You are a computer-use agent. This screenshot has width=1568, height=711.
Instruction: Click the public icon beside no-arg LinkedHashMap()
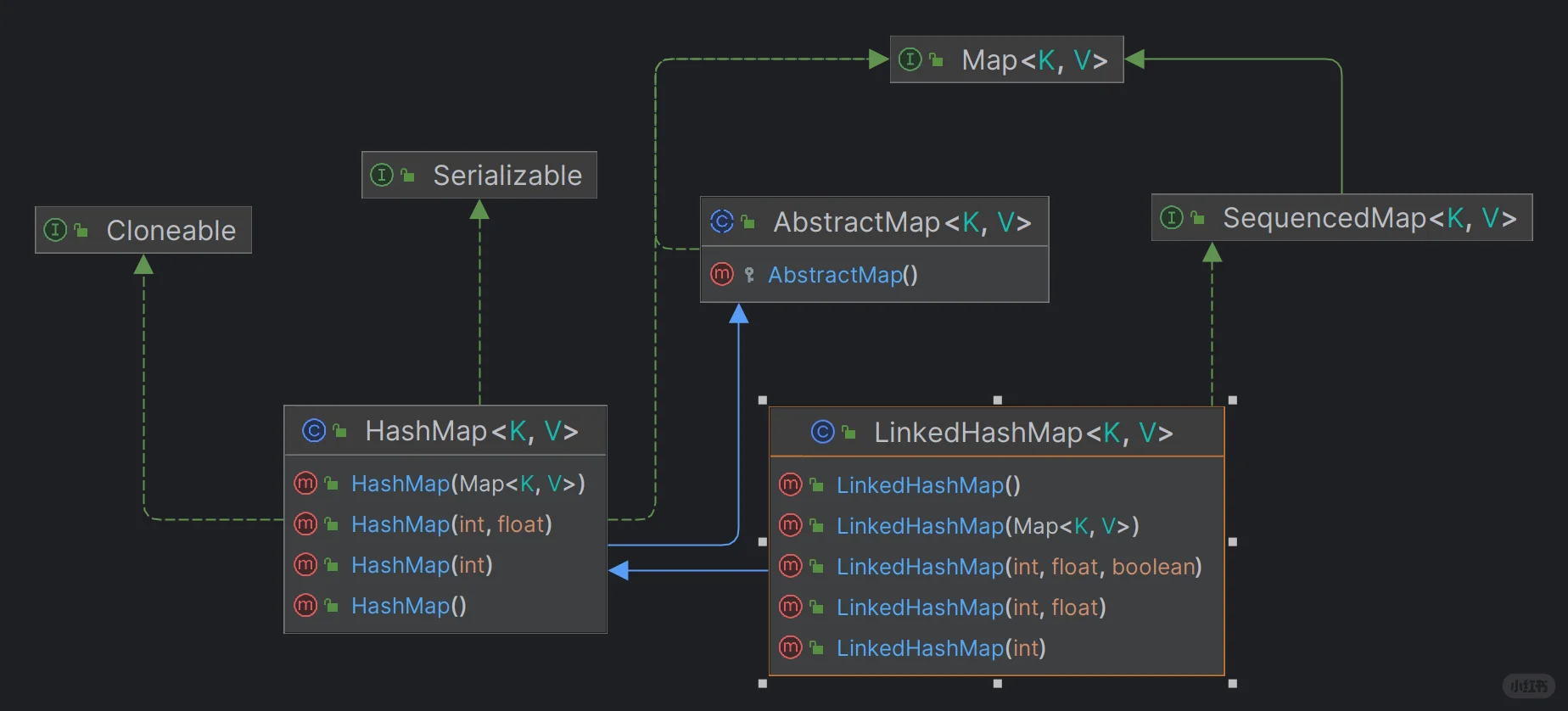click(817, 485)
